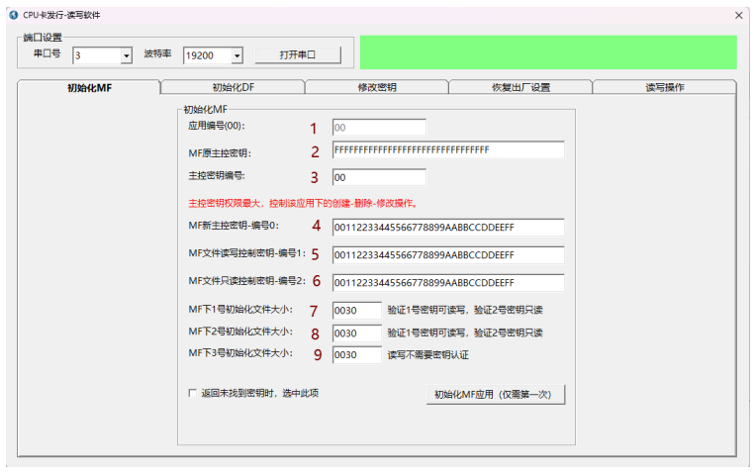Close the CPU卡发行 window
The height and width of the screenshot is (473, 754).
click(738, 15)
